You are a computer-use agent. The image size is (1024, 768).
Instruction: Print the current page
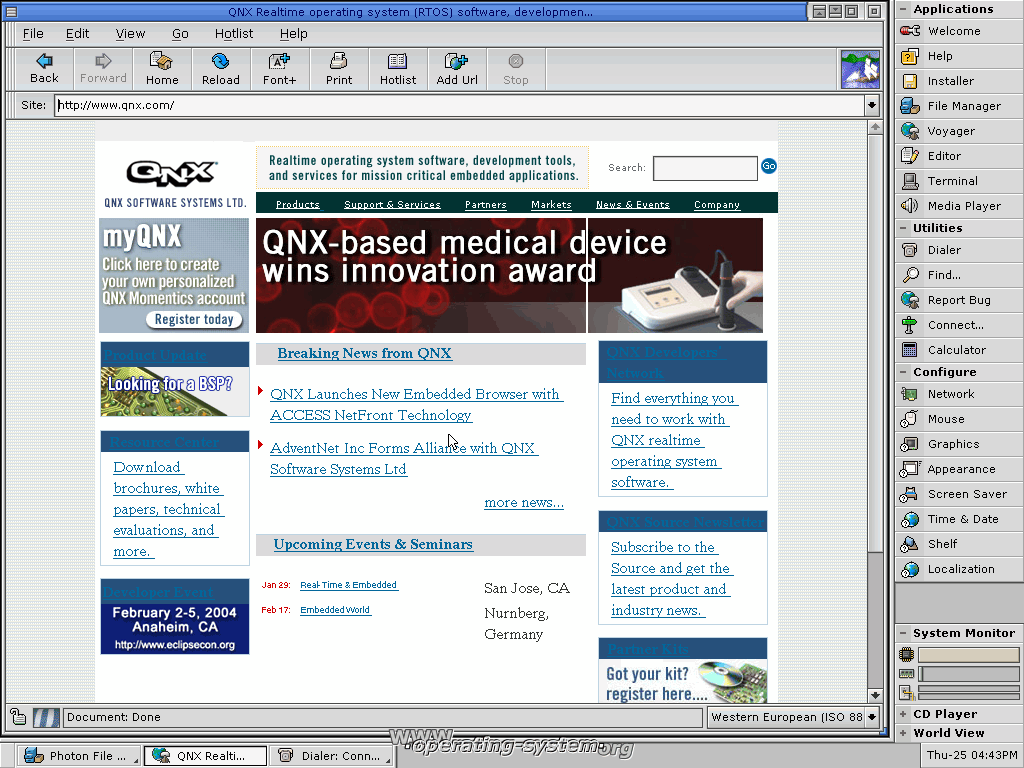(x=339, y=69)
